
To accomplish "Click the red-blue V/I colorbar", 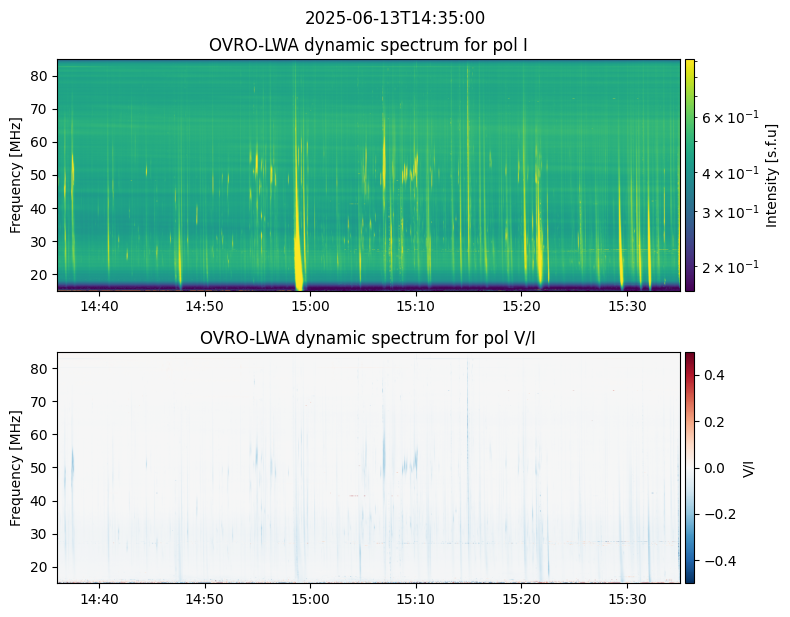I will click(x=690, y=467).
